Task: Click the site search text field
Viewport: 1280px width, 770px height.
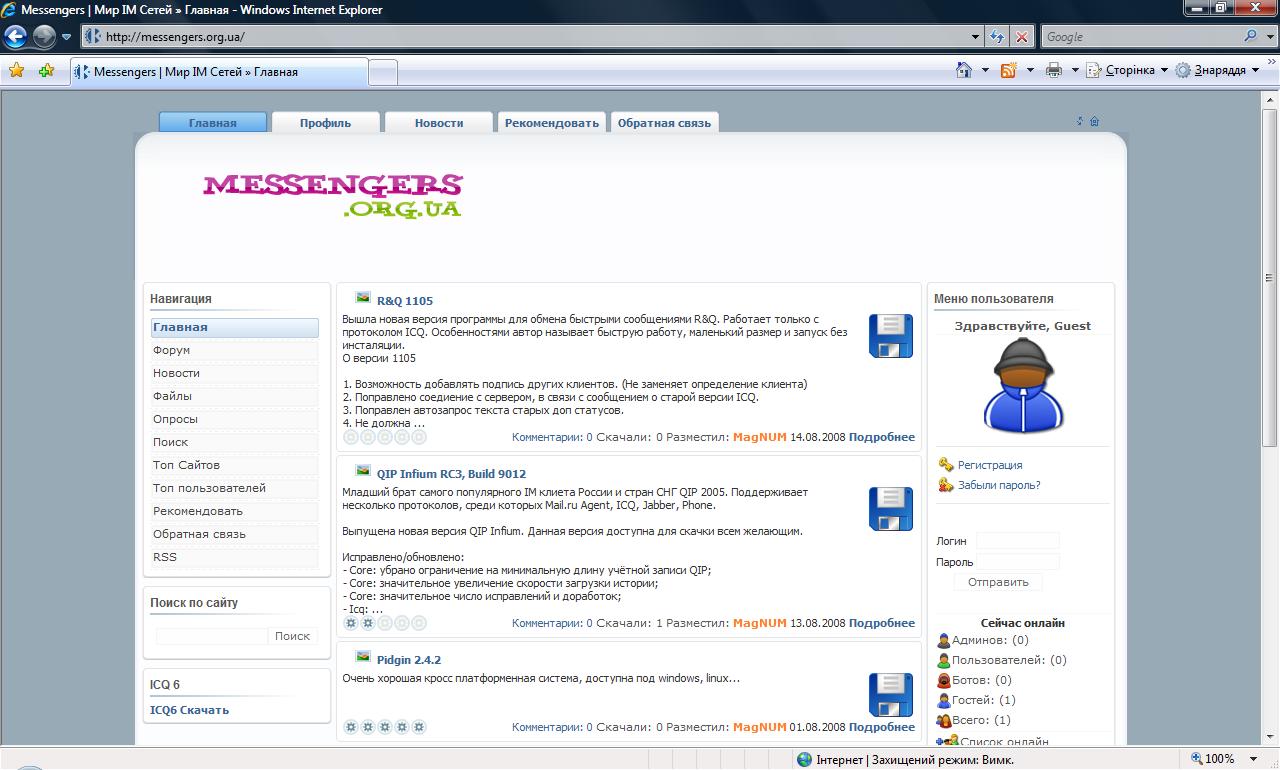Action: coord(212,636)
